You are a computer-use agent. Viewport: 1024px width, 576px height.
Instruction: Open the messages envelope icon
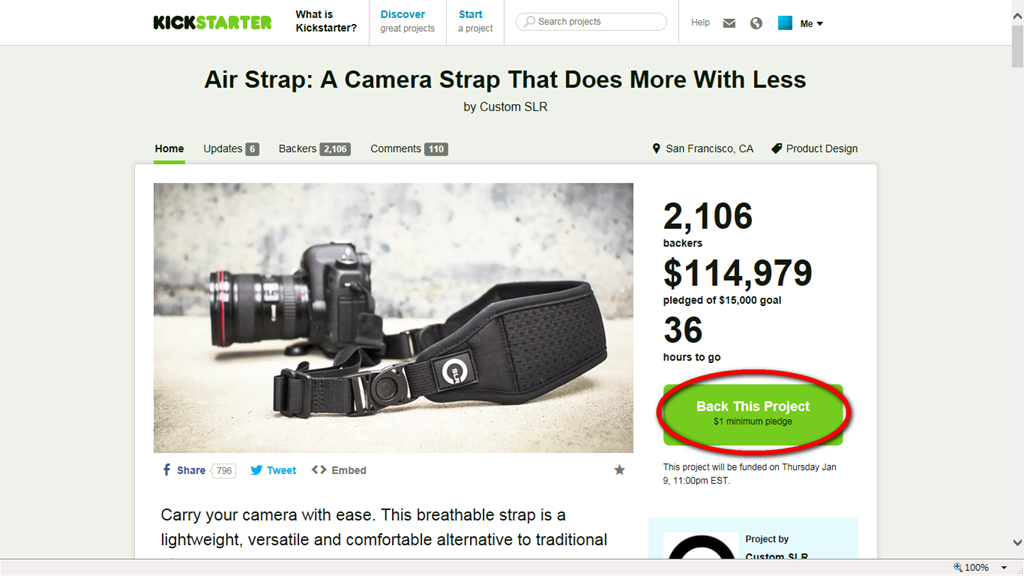[729, 24]
